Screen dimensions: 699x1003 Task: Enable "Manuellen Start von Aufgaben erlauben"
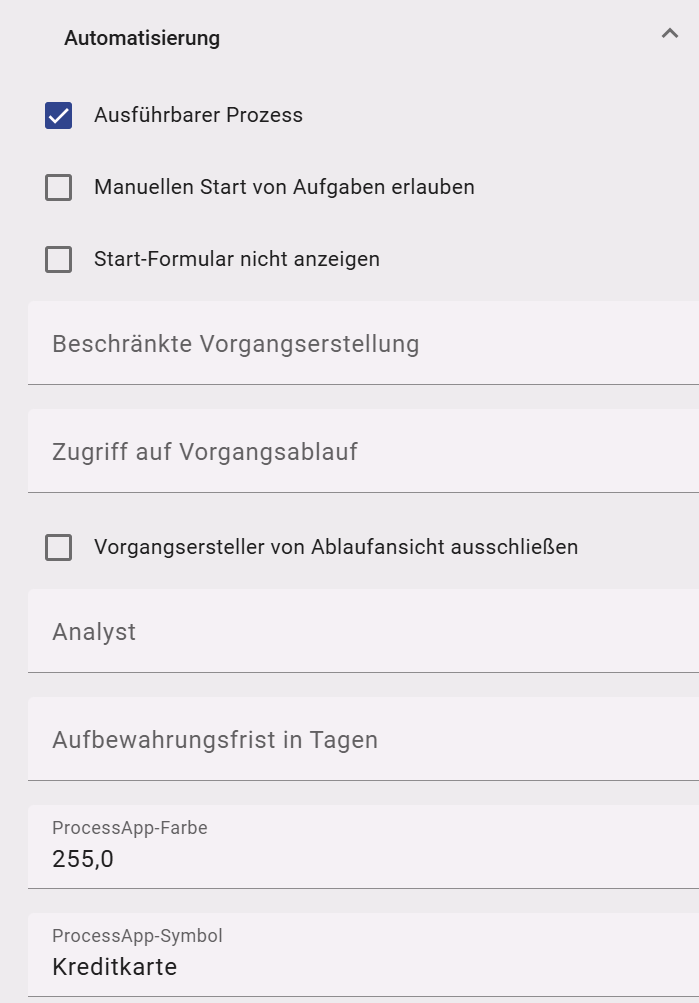58,187
